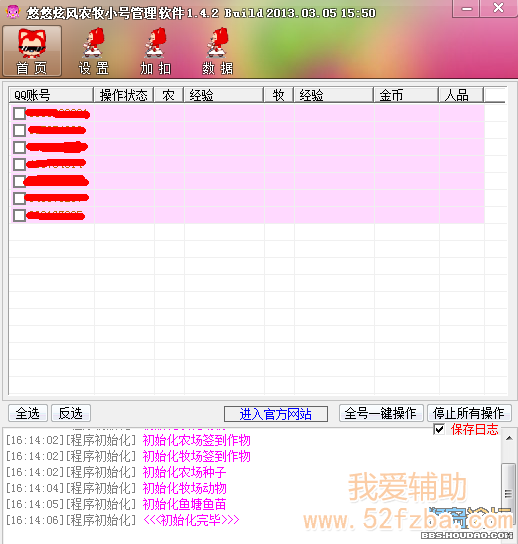Screen dimensions: 518x544
Task: Switch to the 加扣 tab
Action: click(x=155, y=51)
